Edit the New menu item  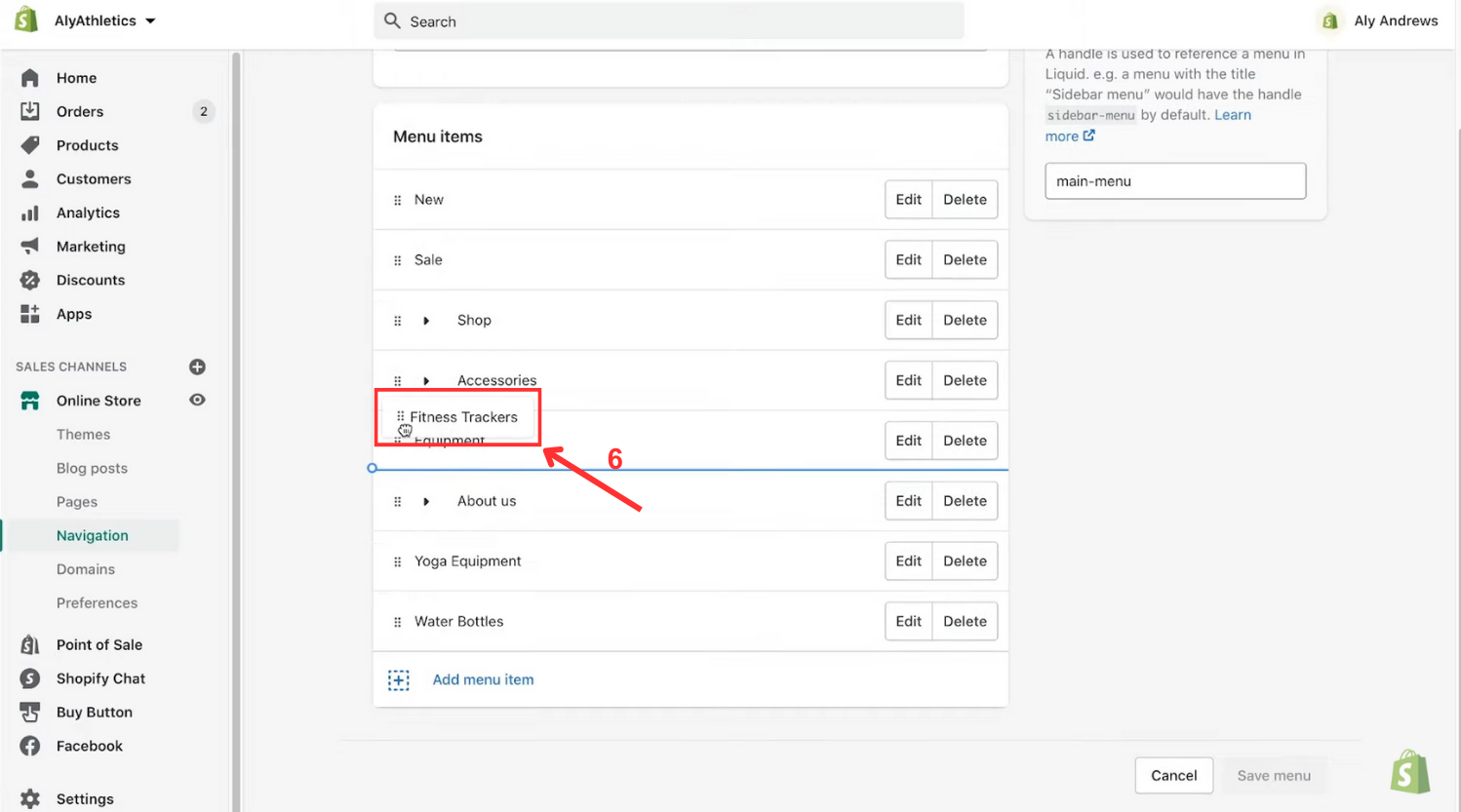909,200
